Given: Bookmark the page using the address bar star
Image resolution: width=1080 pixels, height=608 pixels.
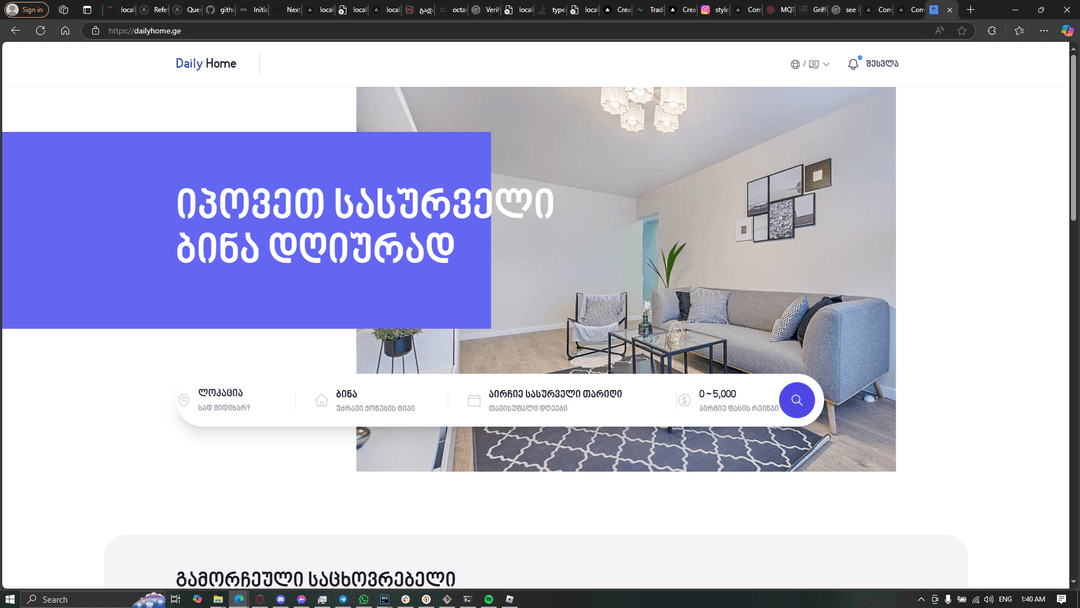Looking at the screenshot, I should coord(961,30).
